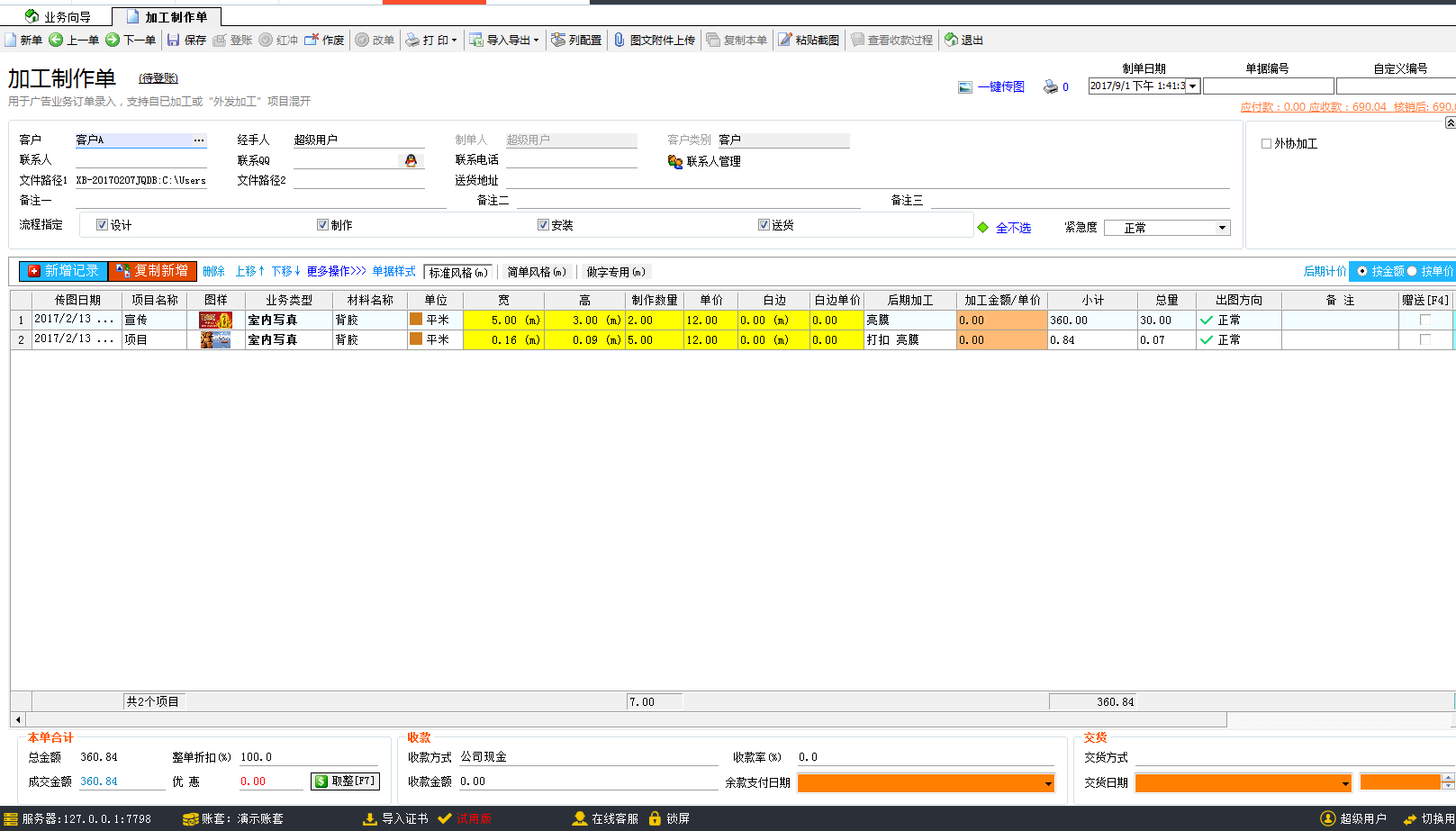Expand the 紧急度 dropdown
The width and height of the screenshot is (1456, 831).
[1222, 228]
